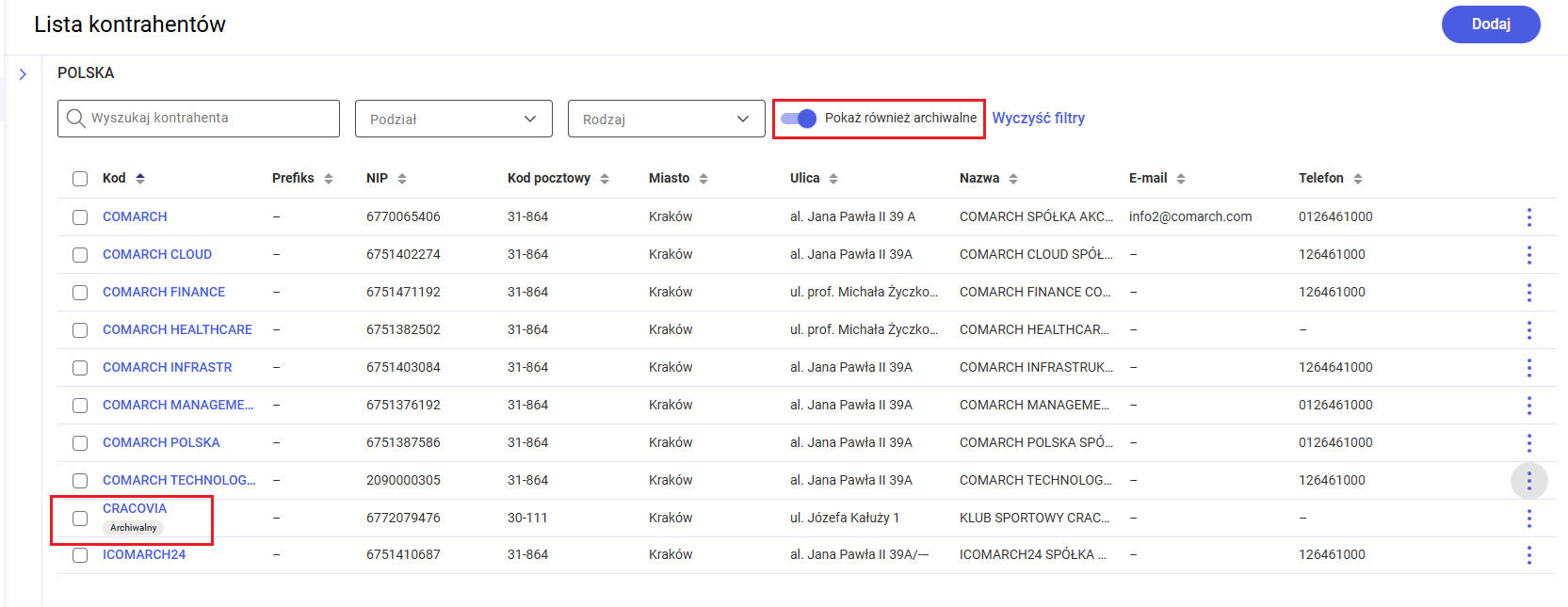Check the select-all checkbox in header
The height and width of the screenshot is (607, 1568).
80,179
